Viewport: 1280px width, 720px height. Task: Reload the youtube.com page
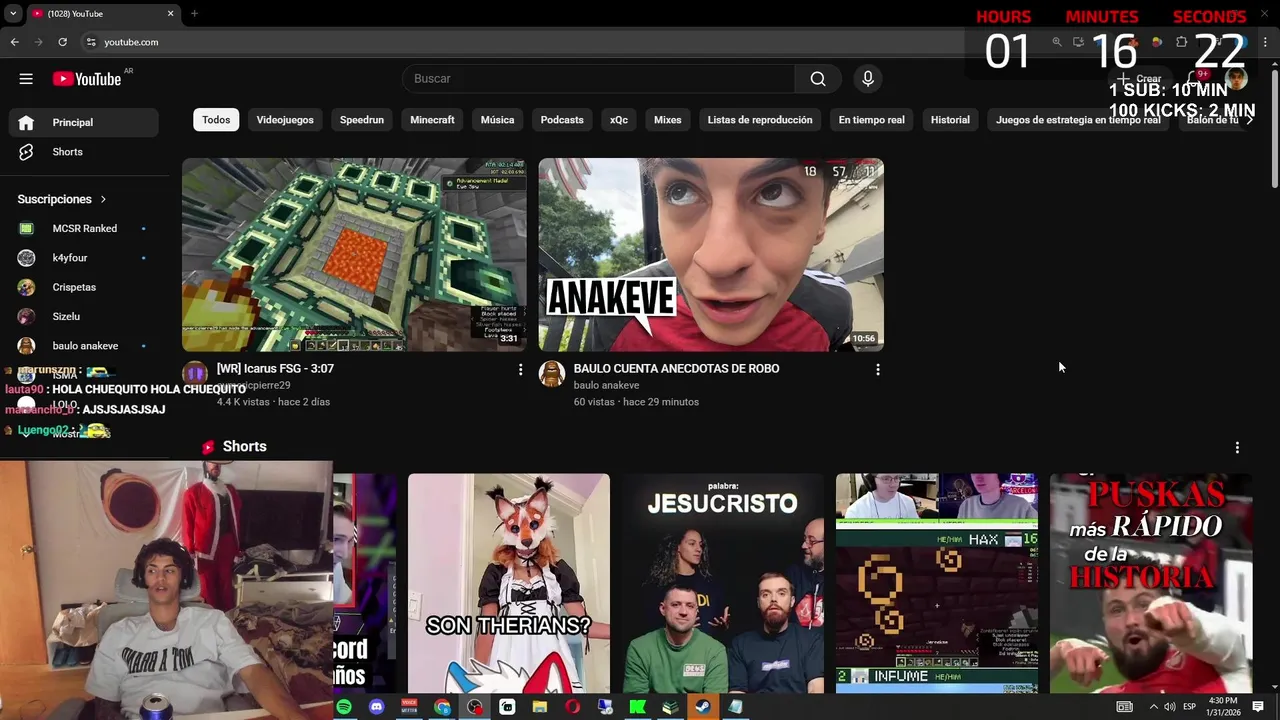(62, 42)
